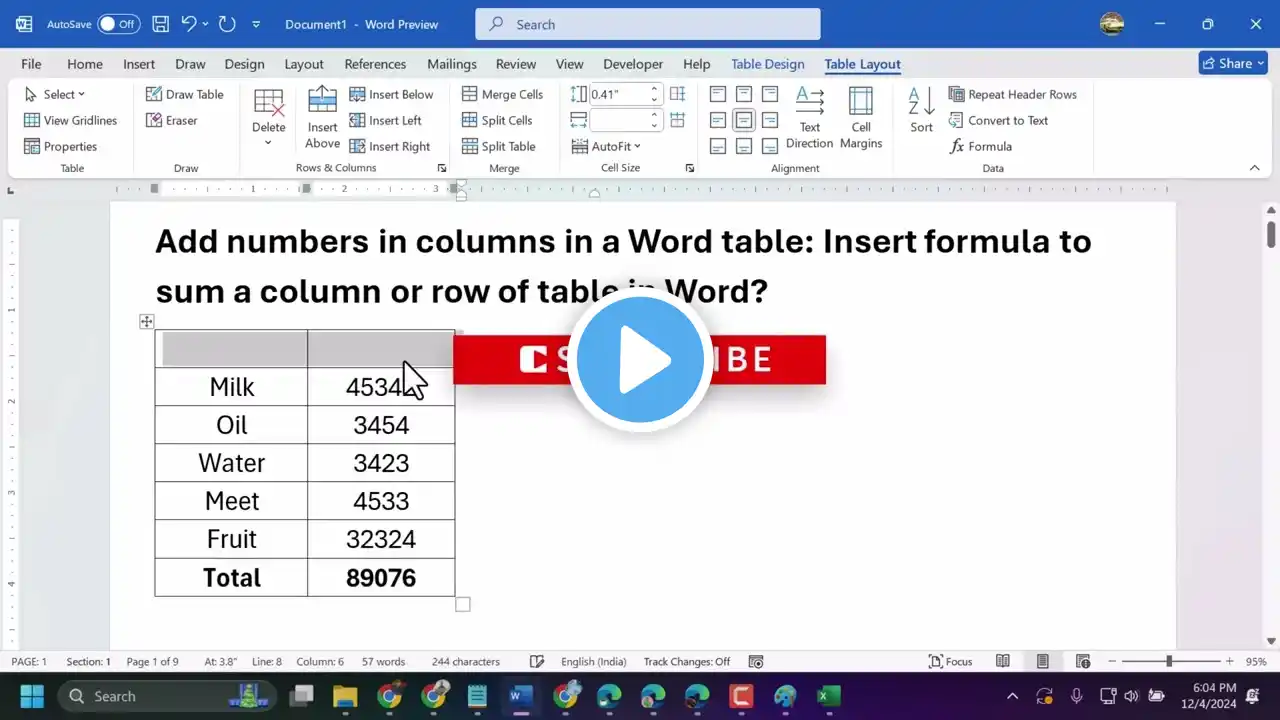Click the Share button
The width and height of the screenshot is (1280, 720).
(1233, 63)
